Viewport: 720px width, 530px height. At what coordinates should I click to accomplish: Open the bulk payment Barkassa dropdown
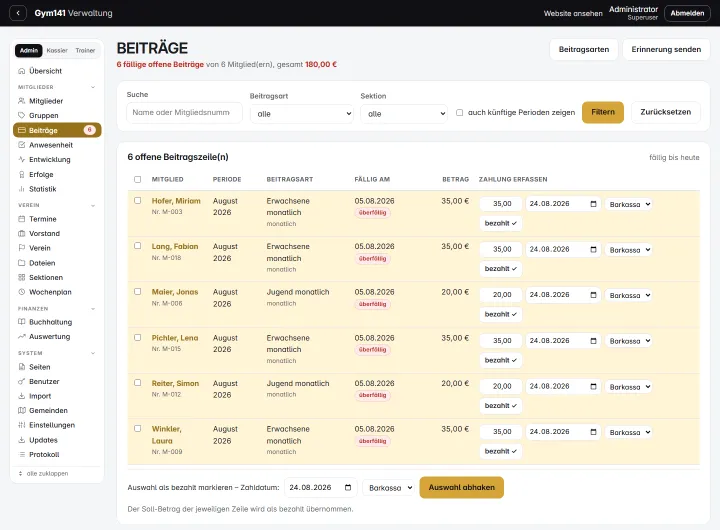coord(388,488)
